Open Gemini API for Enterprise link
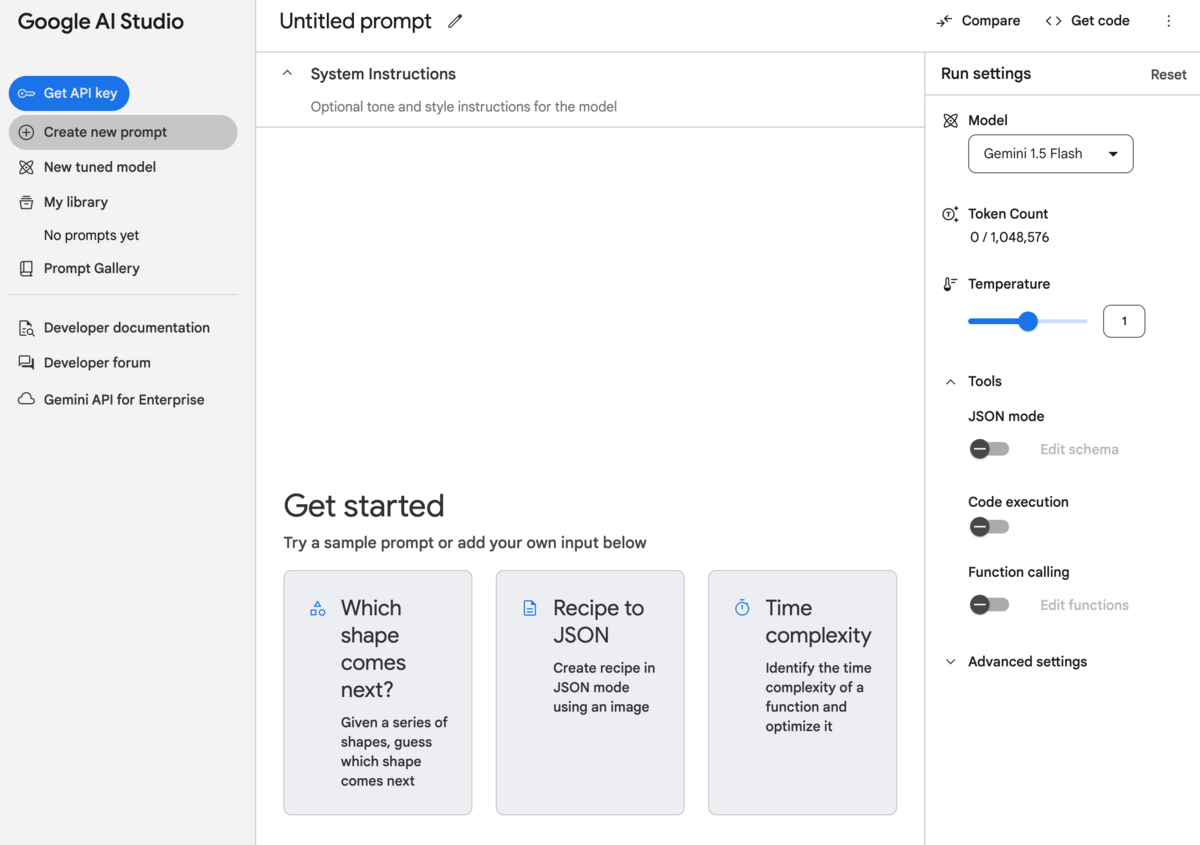Image resolution: width=1200 pixels, height=845 pixels. (x=123, y=399)
